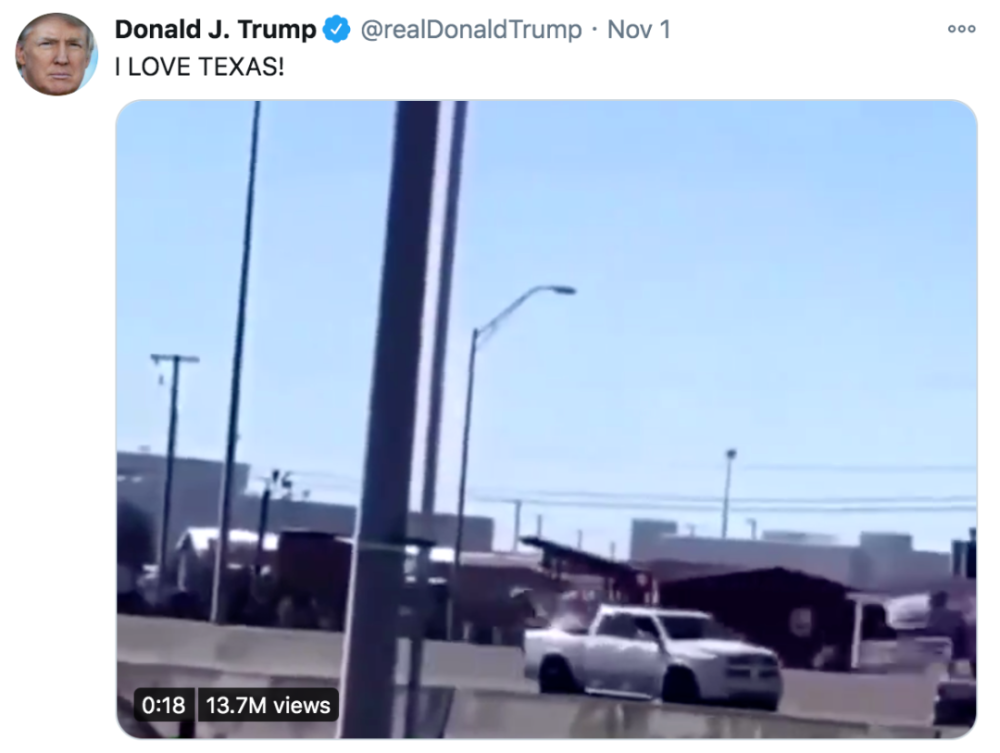Viewport: 1000px width, 753px height.
Task: Click the wooden utility pole in video
Action: (x=171, y=472)
